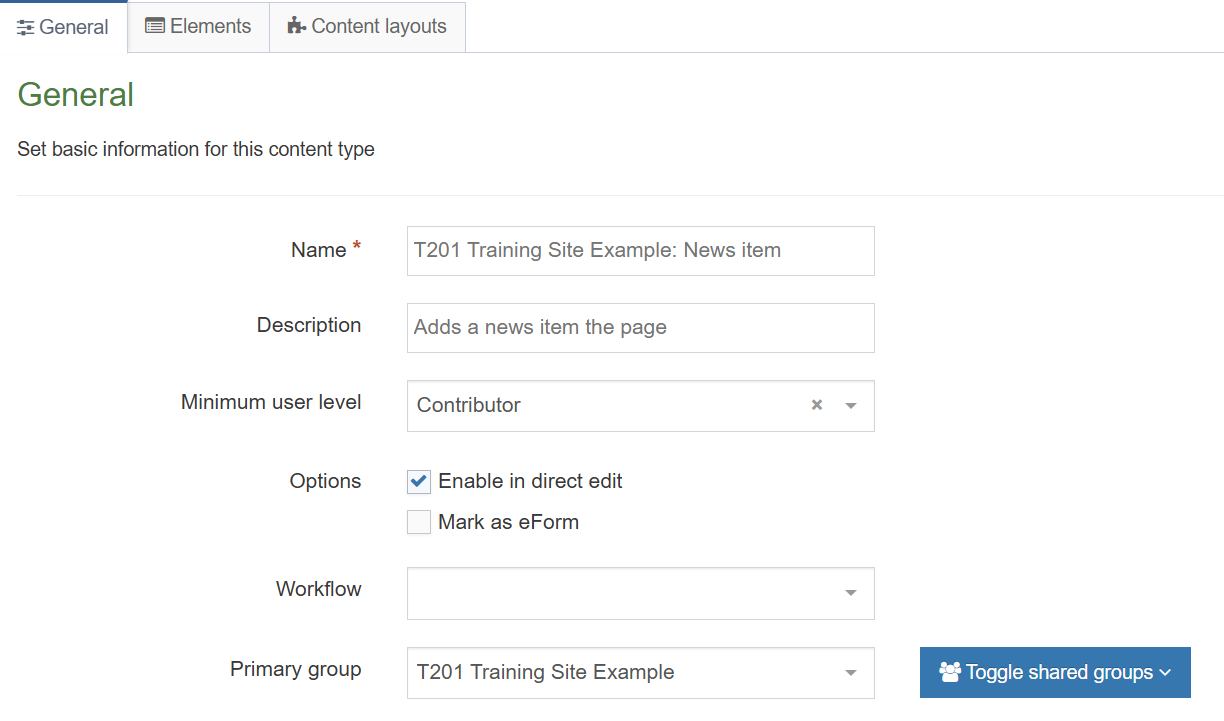
Task: Click the puzzle icon on Content layouts tab
Action: pyautogui.click(x=295, y=27)
